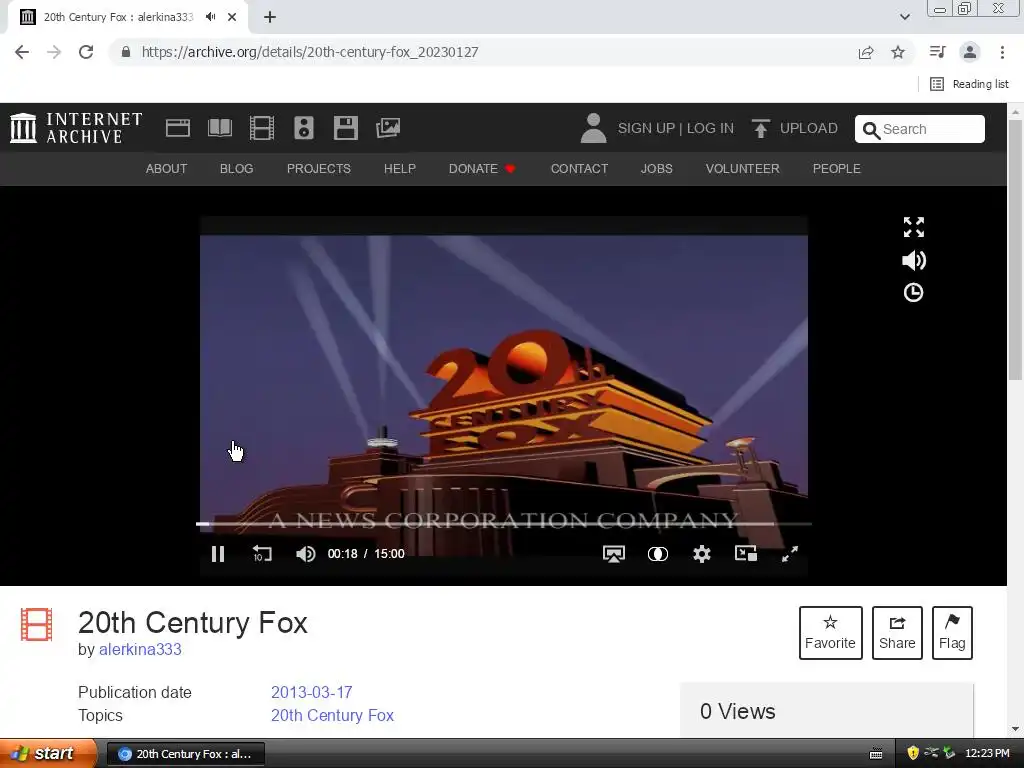Click the AirPlay cast icon

point(614,554)
